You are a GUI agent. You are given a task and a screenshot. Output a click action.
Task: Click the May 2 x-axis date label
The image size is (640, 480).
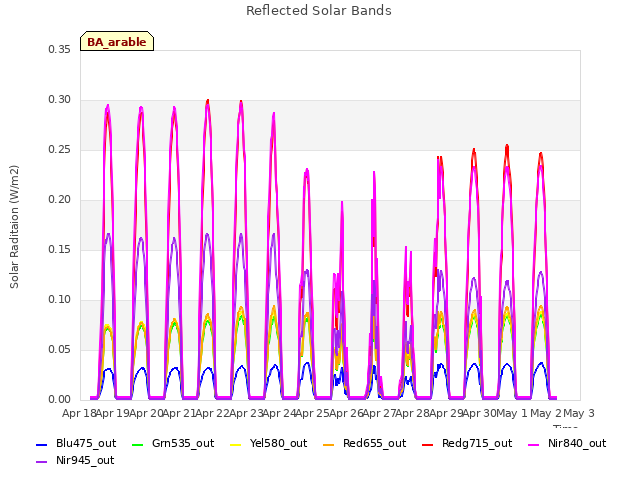pos(546,414)
